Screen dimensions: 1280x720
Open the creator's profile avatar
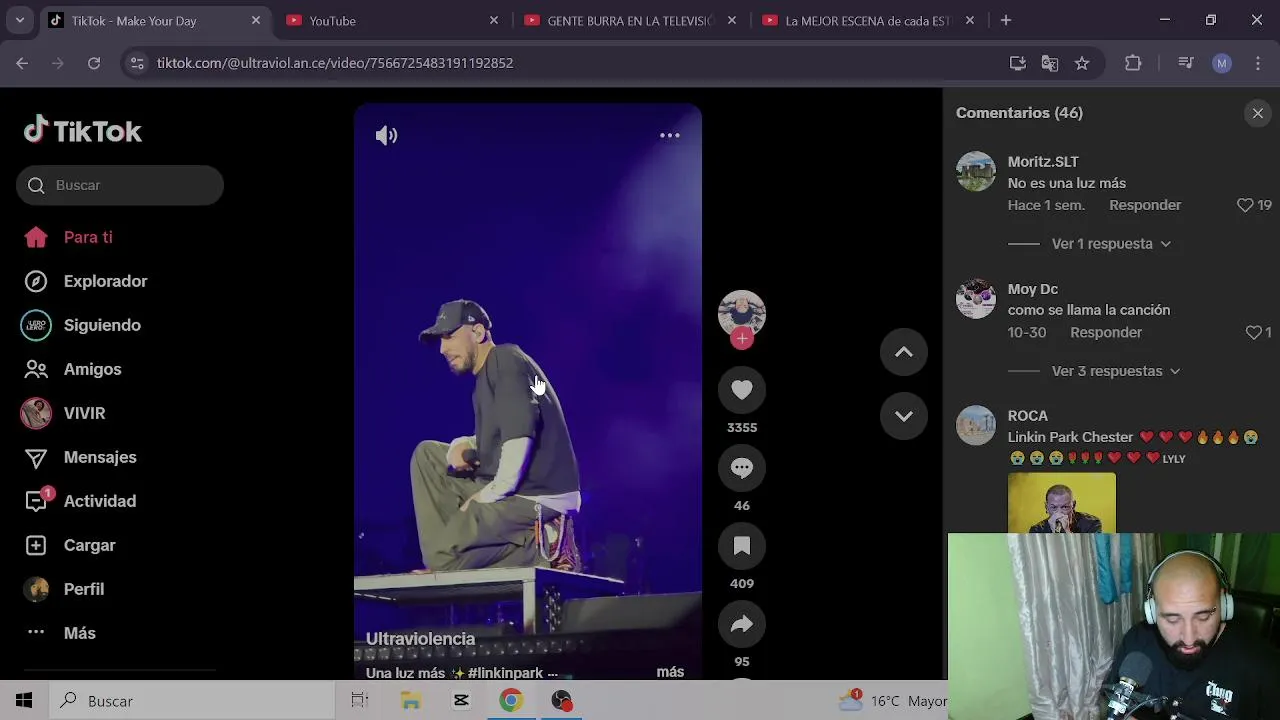pos(742,314)
